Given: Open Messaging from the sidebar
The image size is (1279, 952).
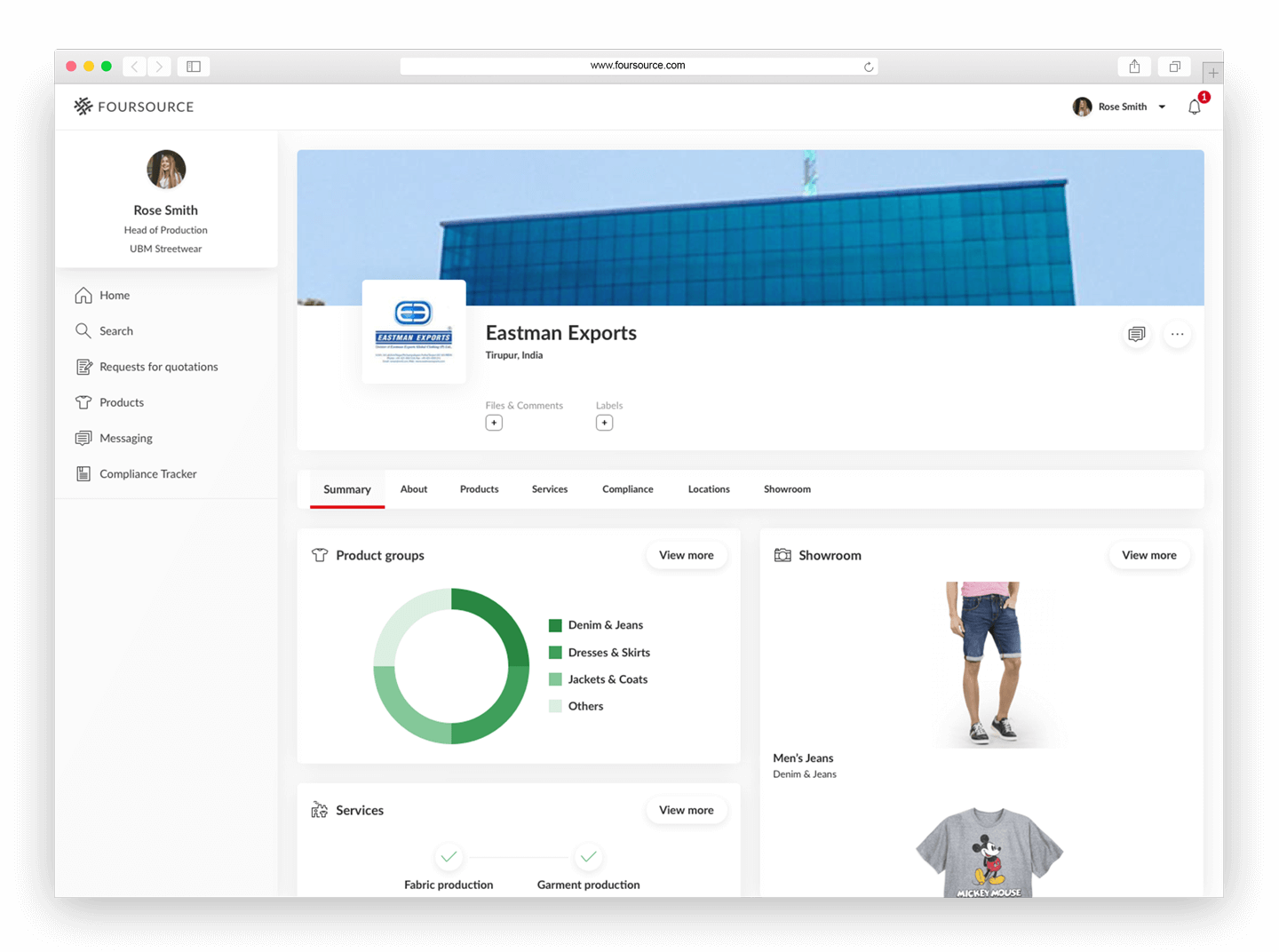Looking at the screenshot, I should (x=125, y=438).
